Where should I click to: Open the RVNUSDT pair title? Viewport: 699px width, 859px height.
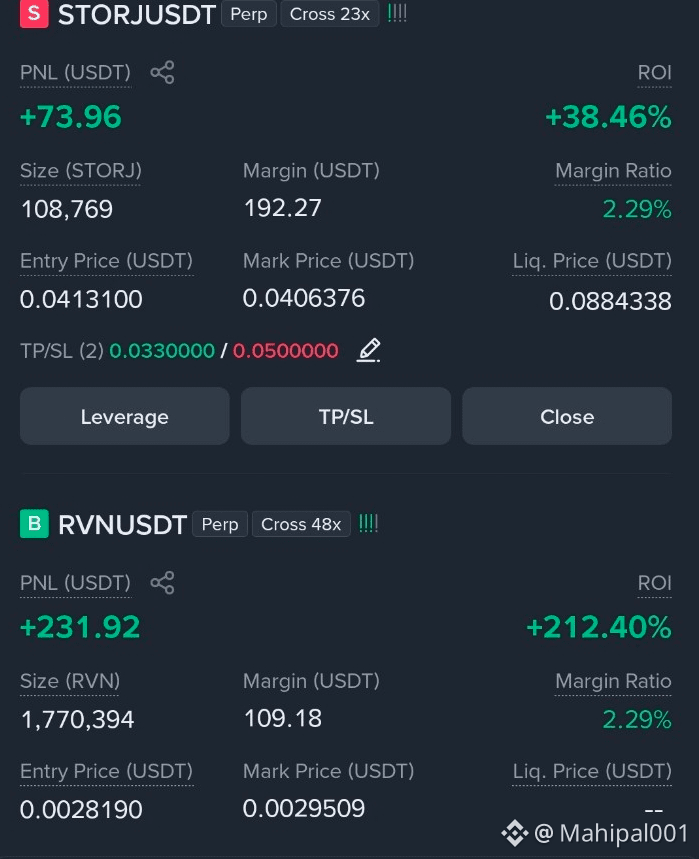(x=122, y=525)
